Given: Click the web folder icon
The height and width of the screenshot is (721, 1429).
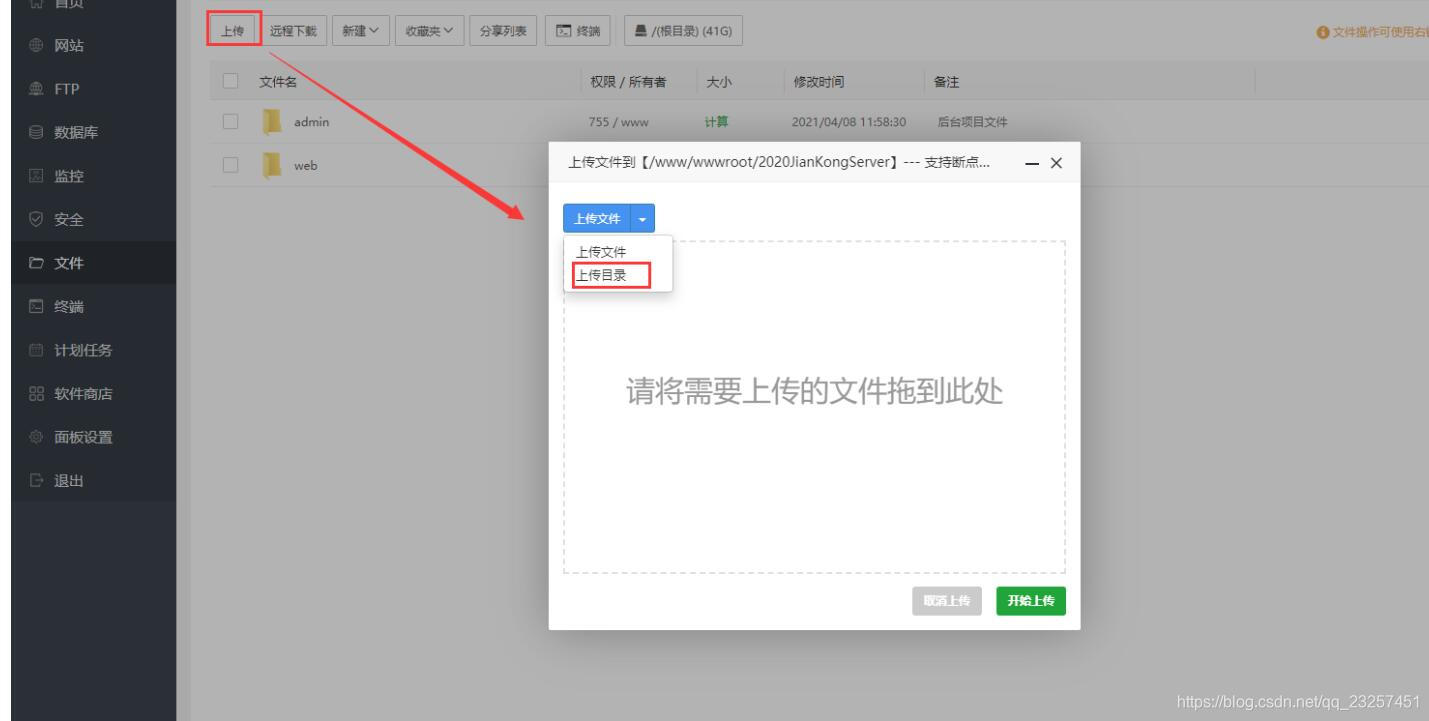Looking at the screenshot, I should point(272,165).
